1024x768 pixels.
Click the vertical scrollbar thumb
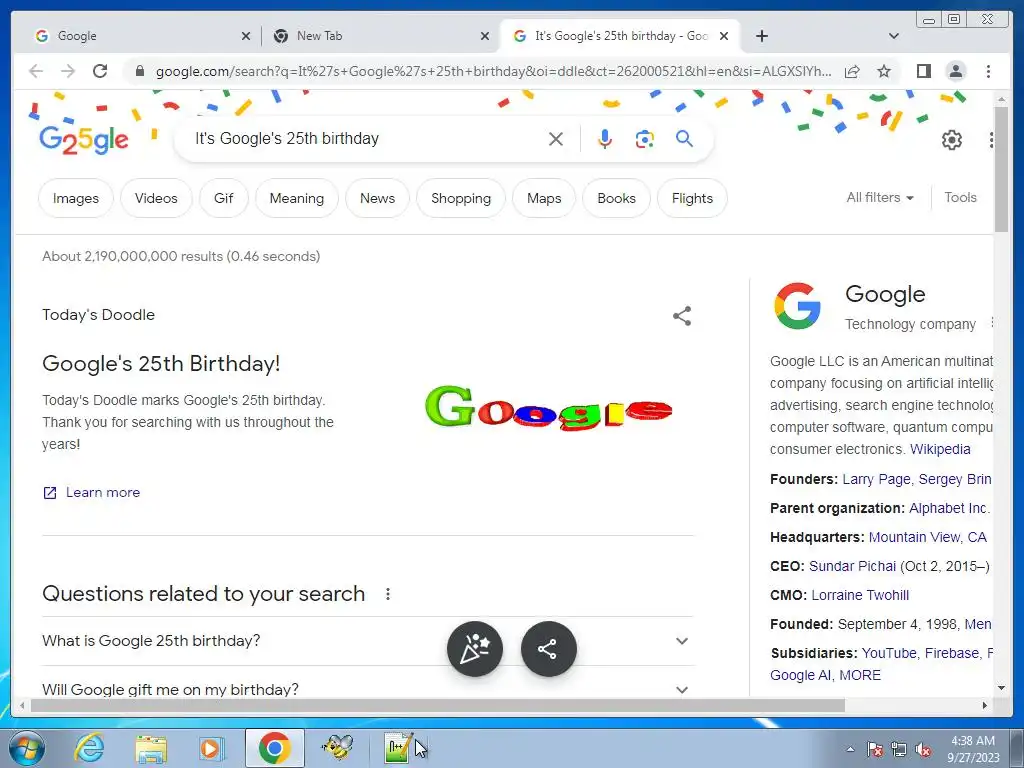(1001, 168)
